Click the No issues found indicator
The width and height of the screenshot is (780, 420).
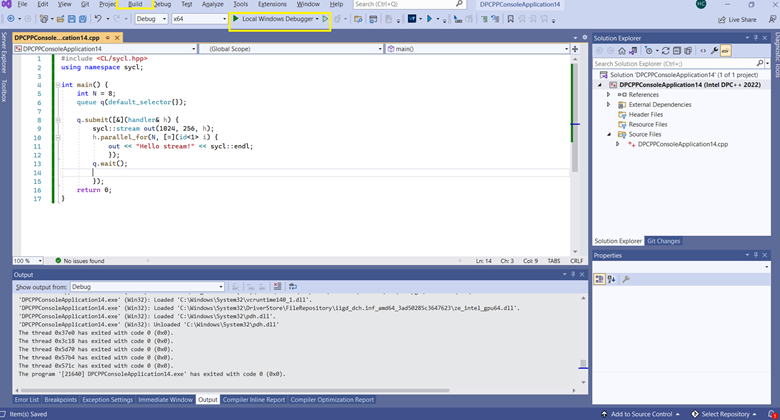[x=80, y=261]
